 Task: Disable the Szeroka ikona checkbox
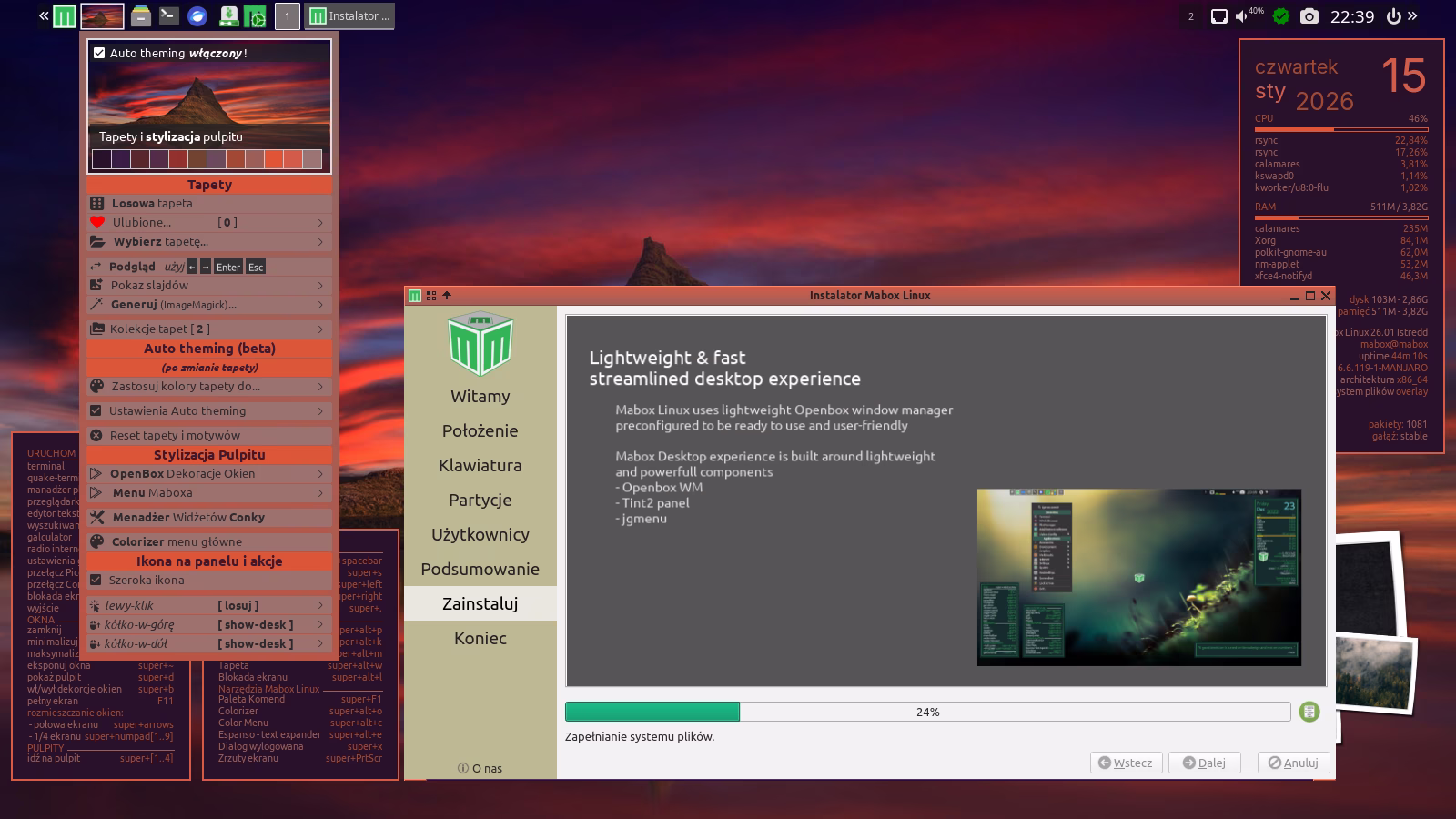pos(96,580)
